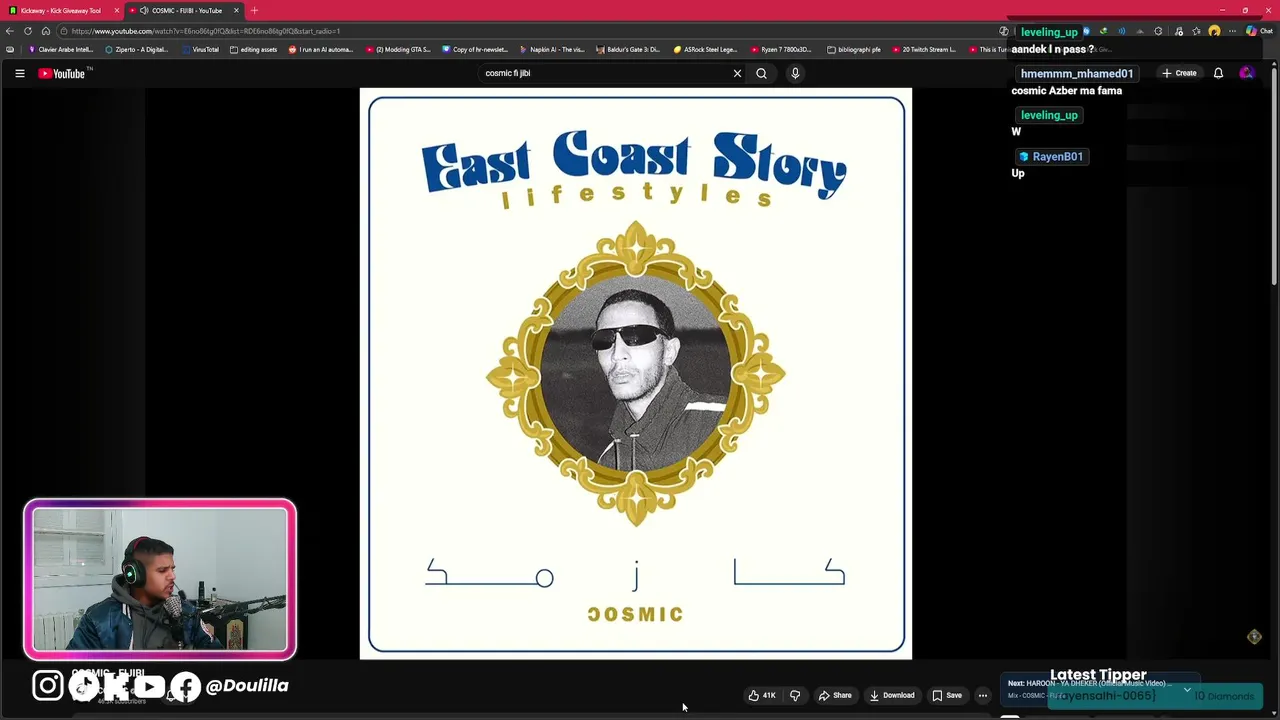The height and width of the screenshot is (720, 1280).
Task: Dislike the video with thumbs down
Action: [x=795, y=695]
